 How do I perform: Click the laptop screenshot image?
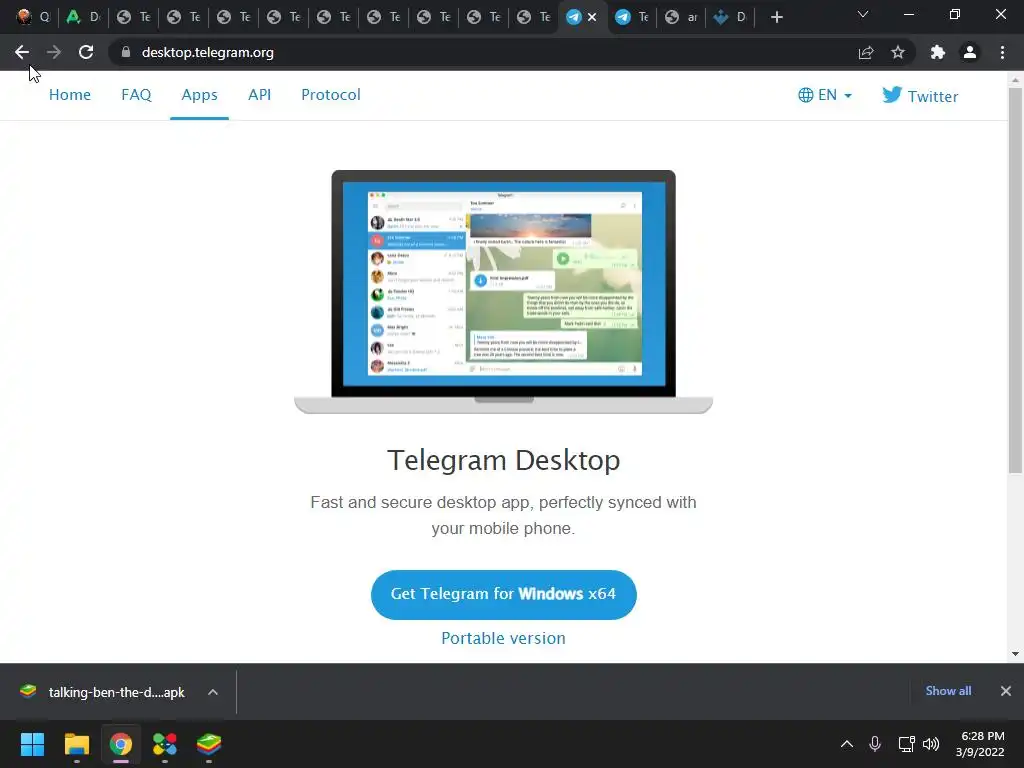tap(504, 292)
